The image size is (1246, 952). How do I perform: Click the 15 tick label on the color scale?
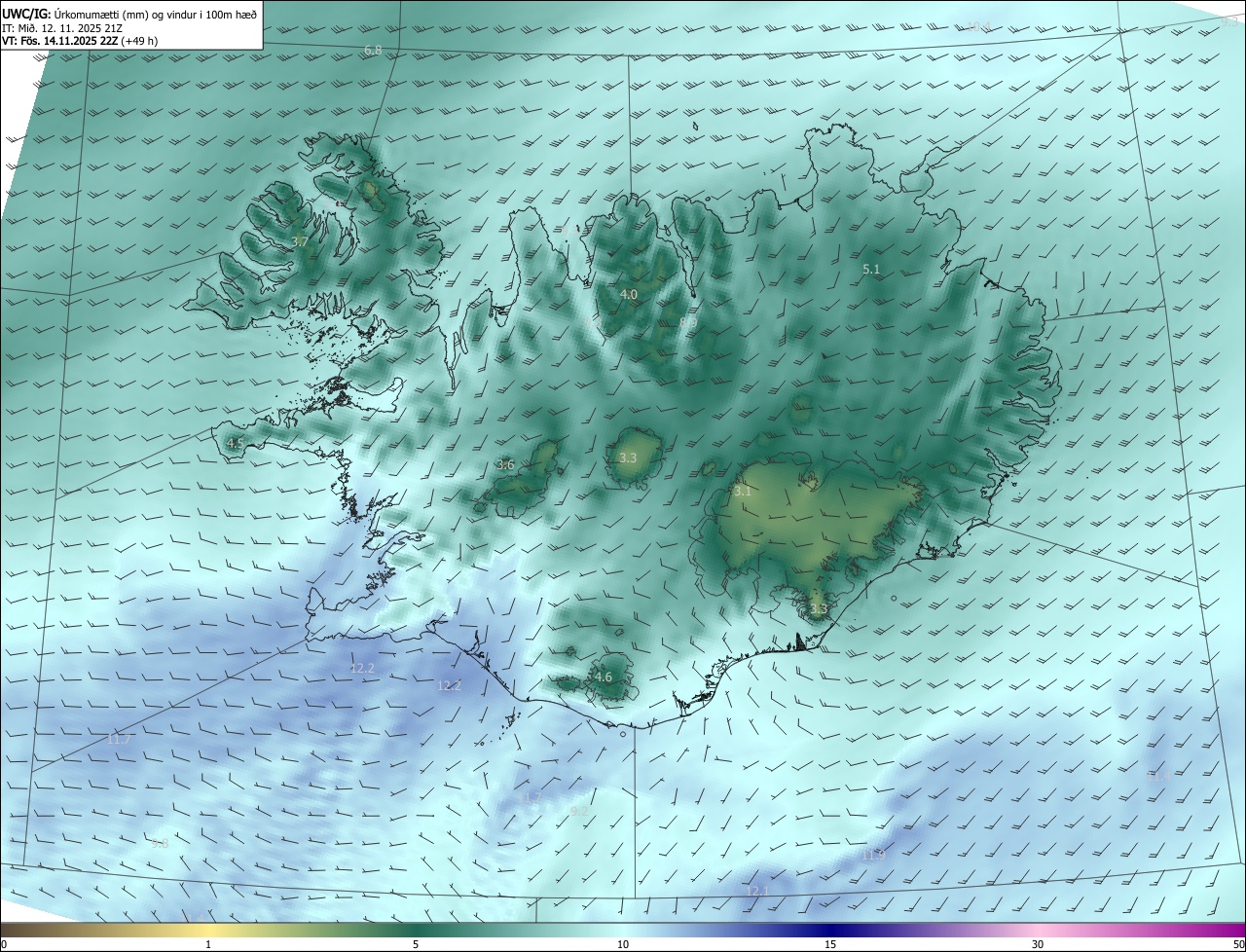click(x=830, y=944)
